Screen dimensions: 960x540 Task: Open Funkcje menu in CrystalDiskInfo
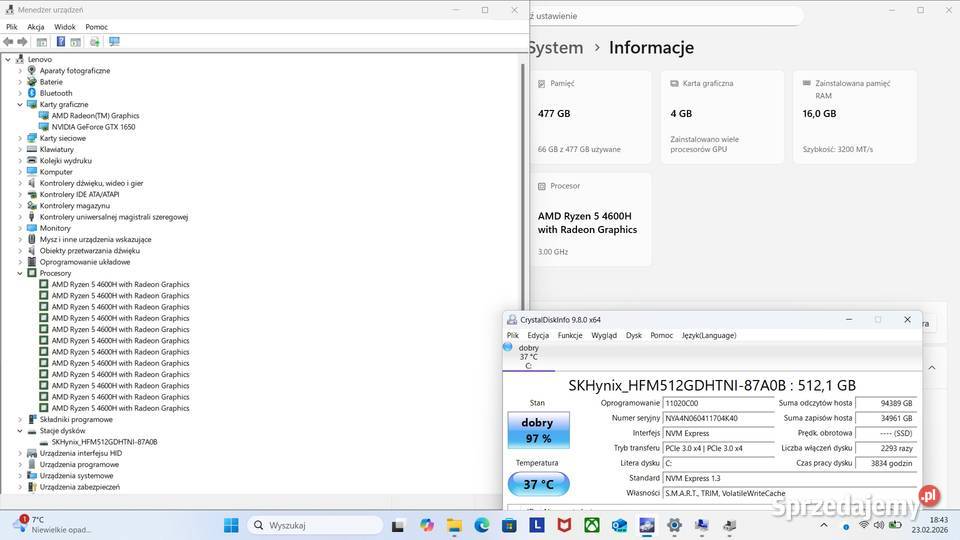tap(570, 336)
